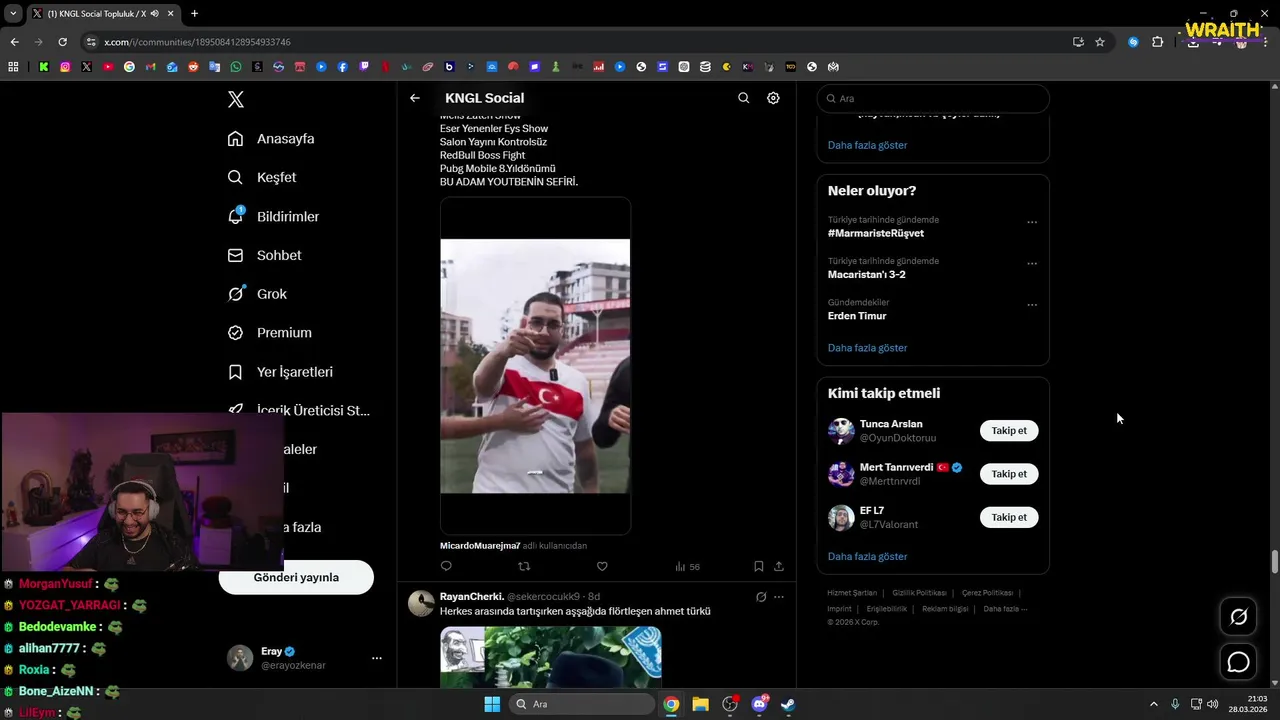Open more options on RayanCherki. post
Screen dimensions: 1280x720
(x=779, y=597)
